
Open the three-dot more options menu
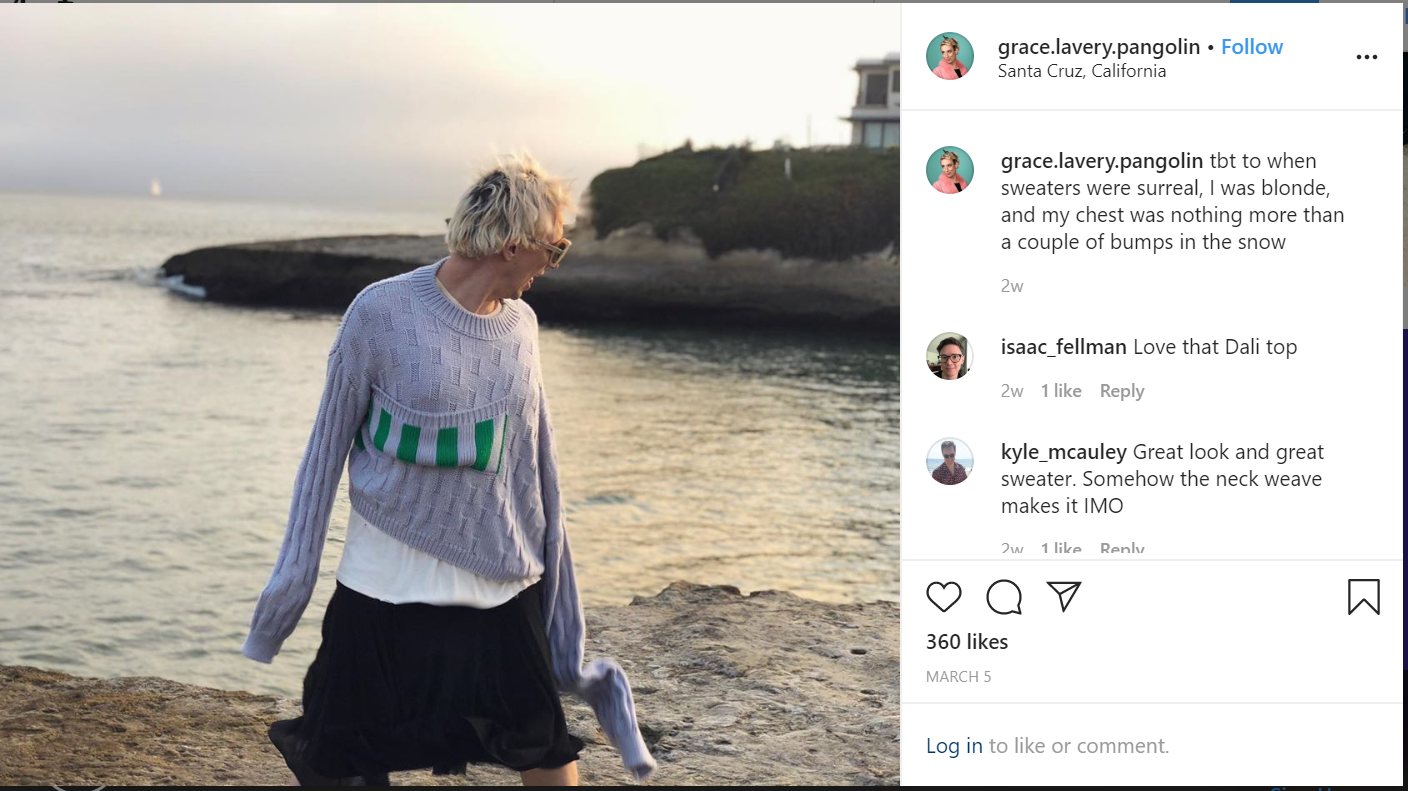point(1366,57)
